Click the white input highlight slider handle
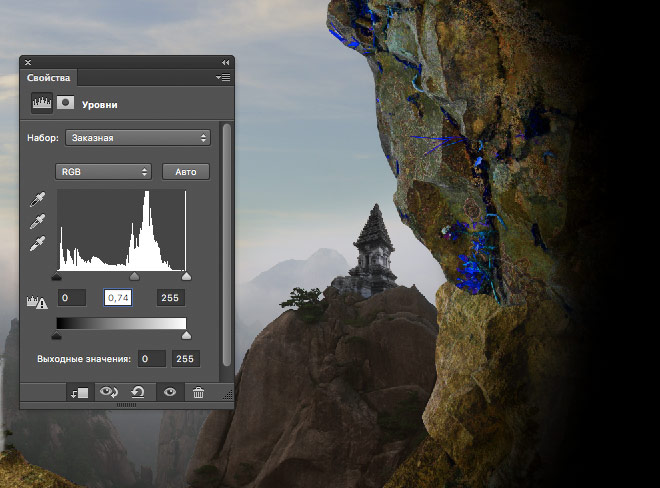660x488 pixels. click(186, 276)
